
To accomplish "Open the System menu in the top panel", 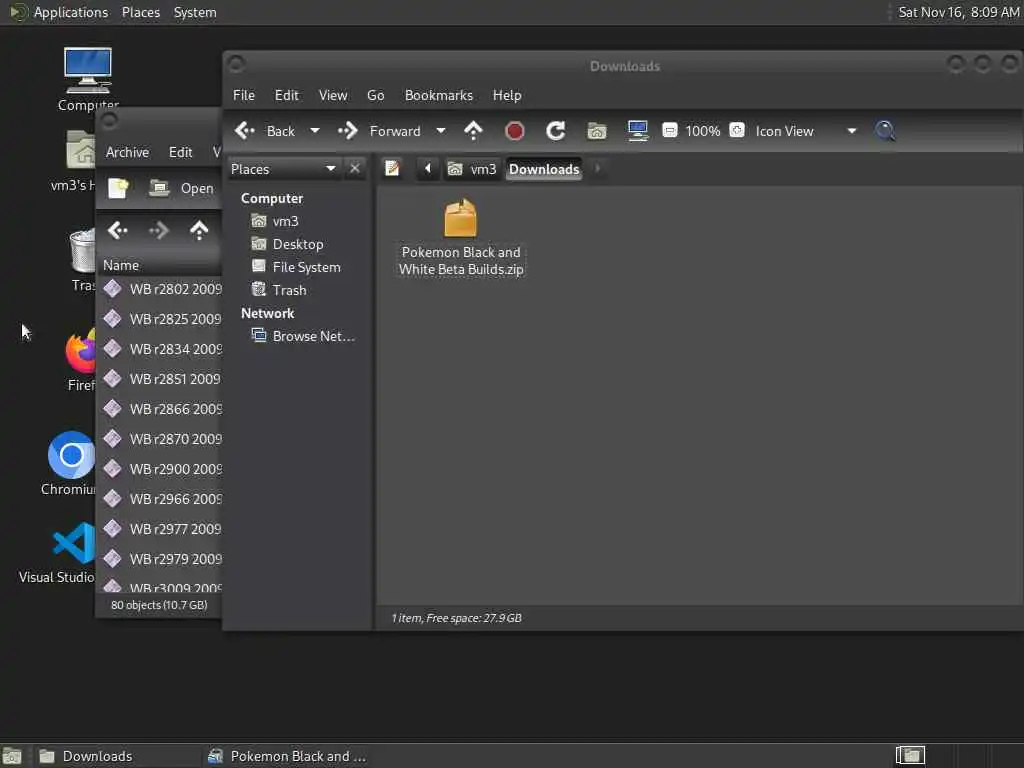I will coord(195,12).
